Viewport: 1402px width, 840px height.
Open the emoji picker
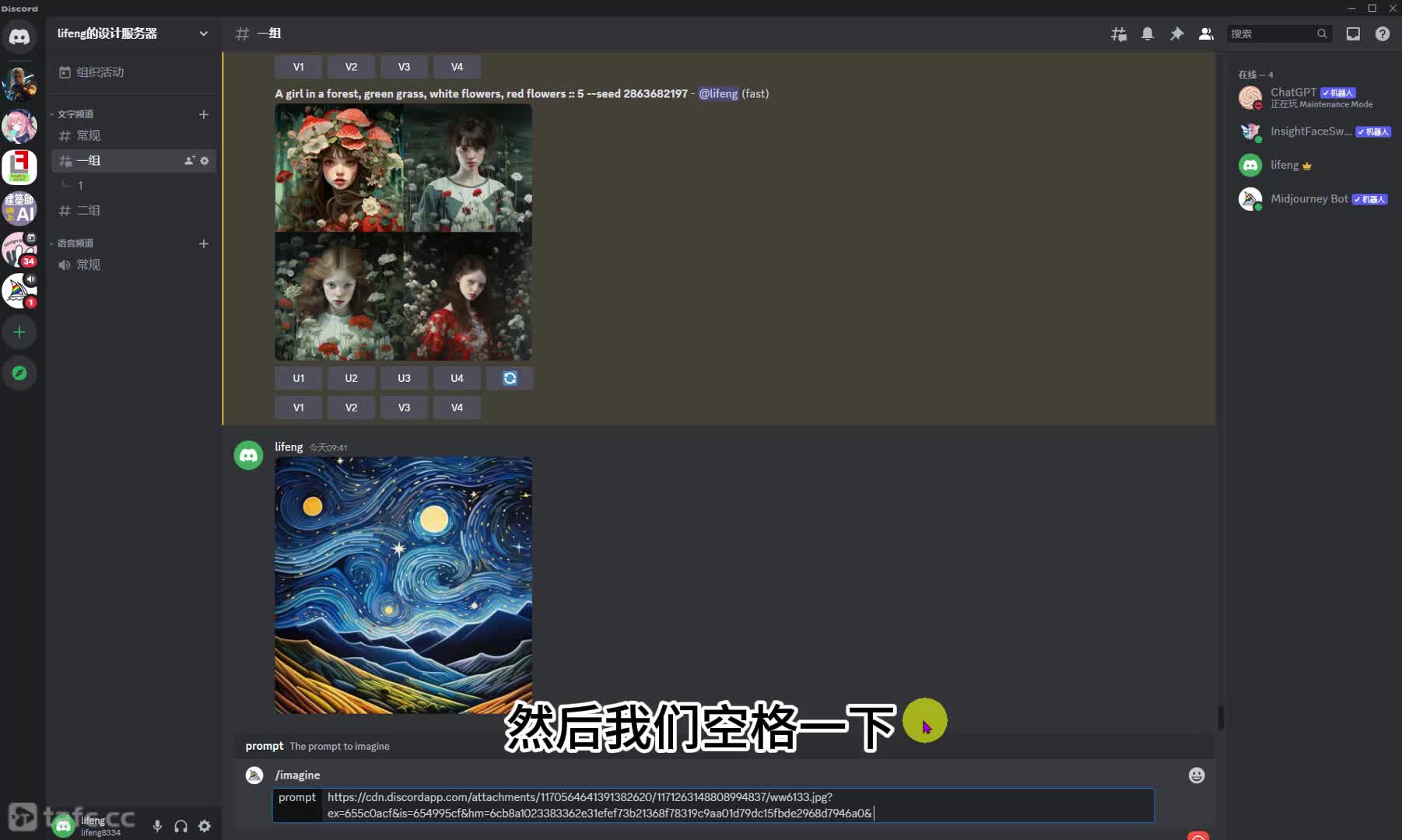[1197, 775]
